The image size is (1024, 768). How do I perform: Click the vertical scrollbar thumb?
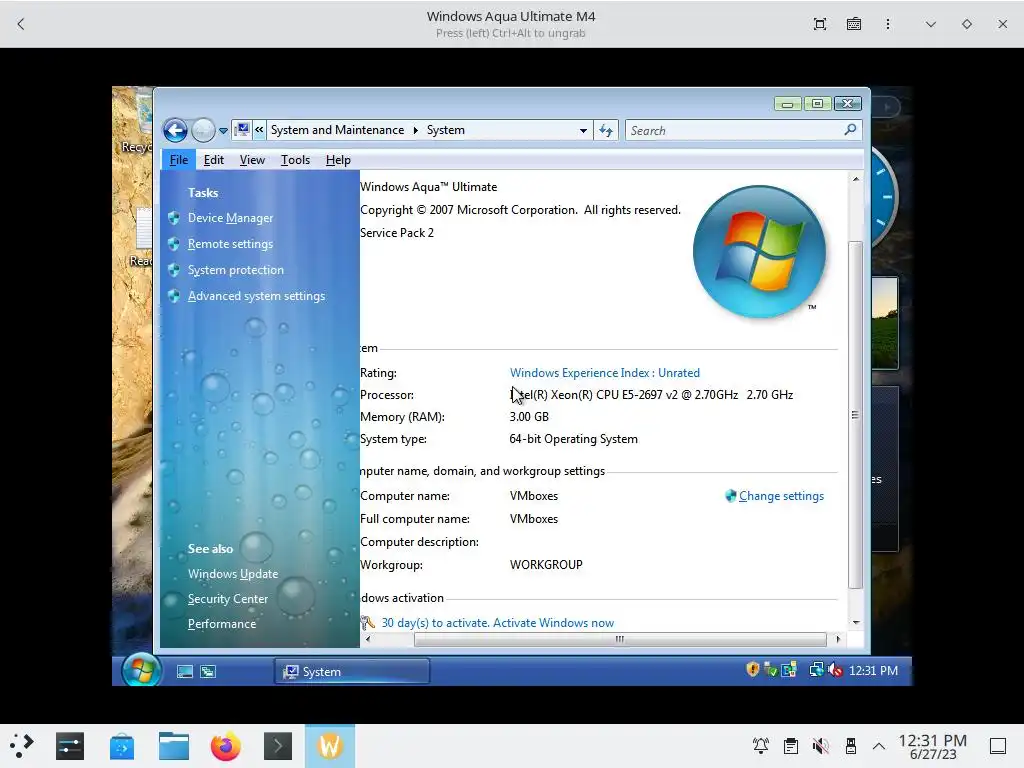(x=856, y=415)
